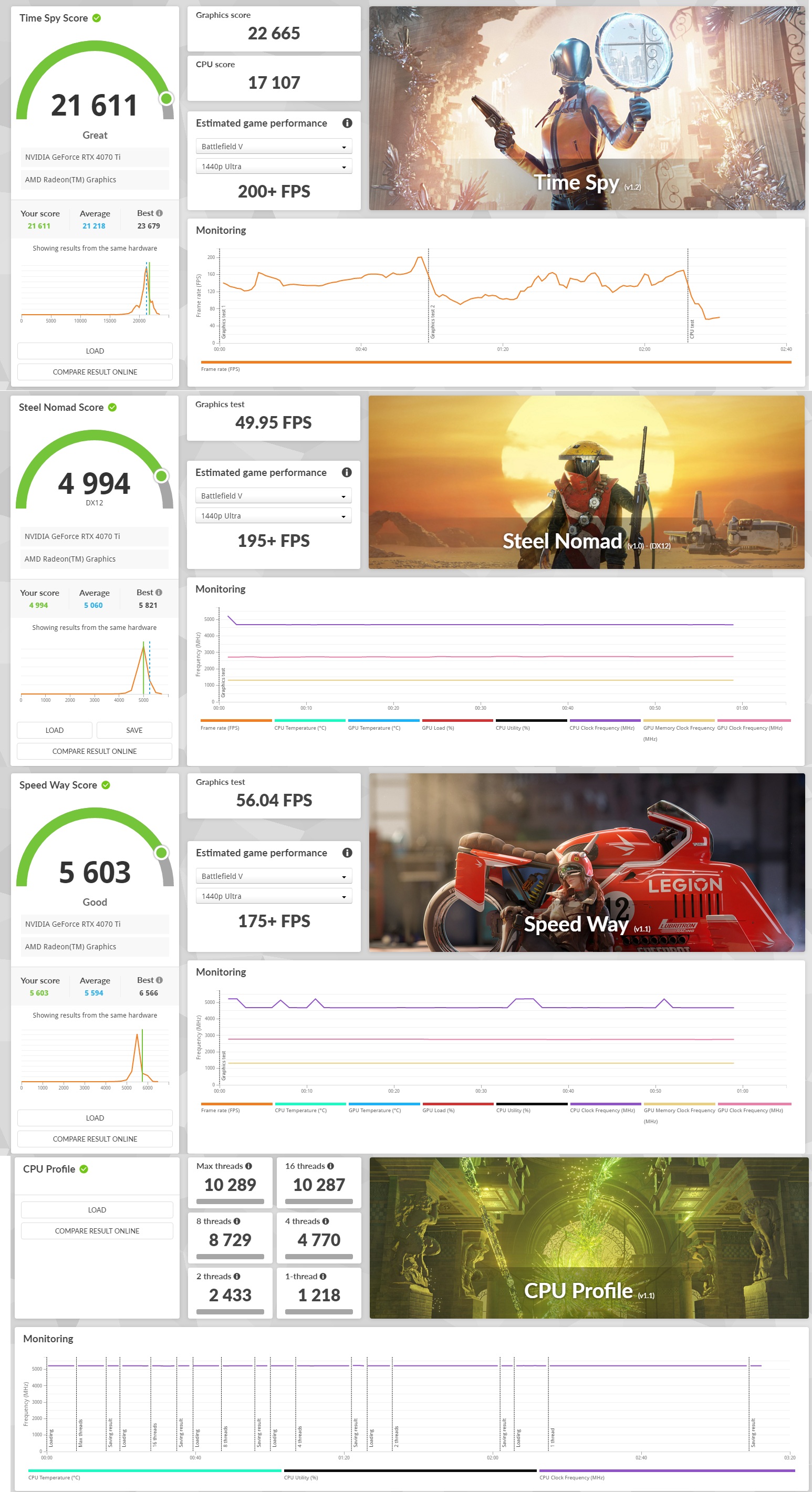Open the info icon for Time Spy estimated game performance
812x1492 pixels.
[x=347, y=123]
